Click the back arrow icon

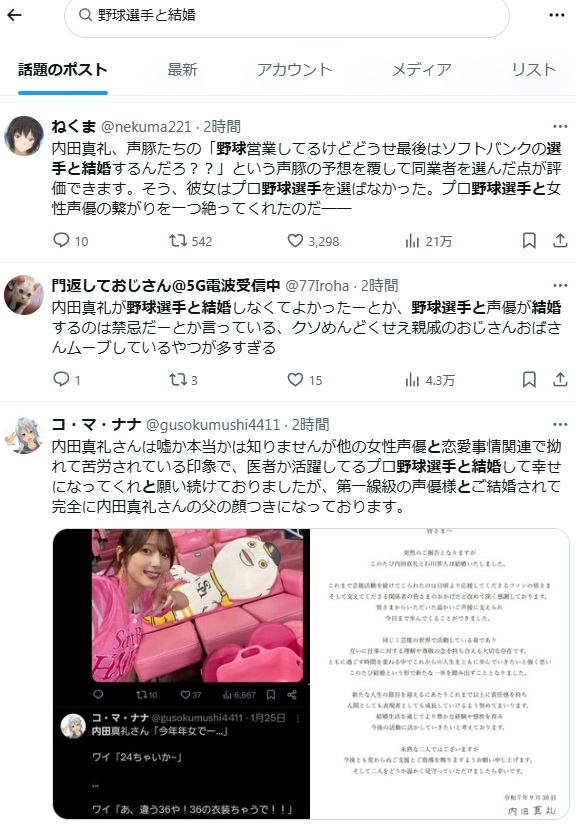coord(14,15)
